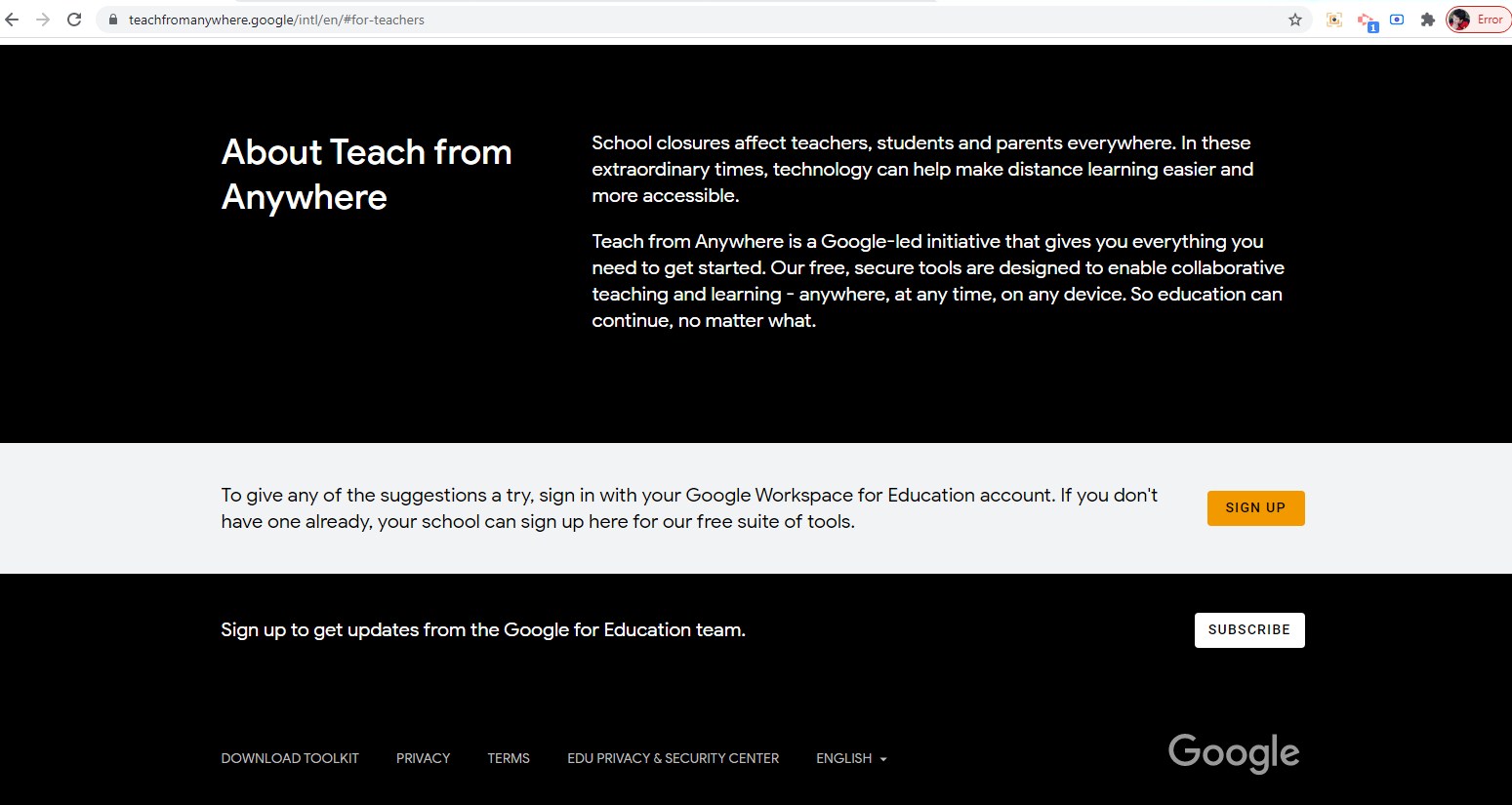Open the Extensions puzzle menu

(1428, 20)
